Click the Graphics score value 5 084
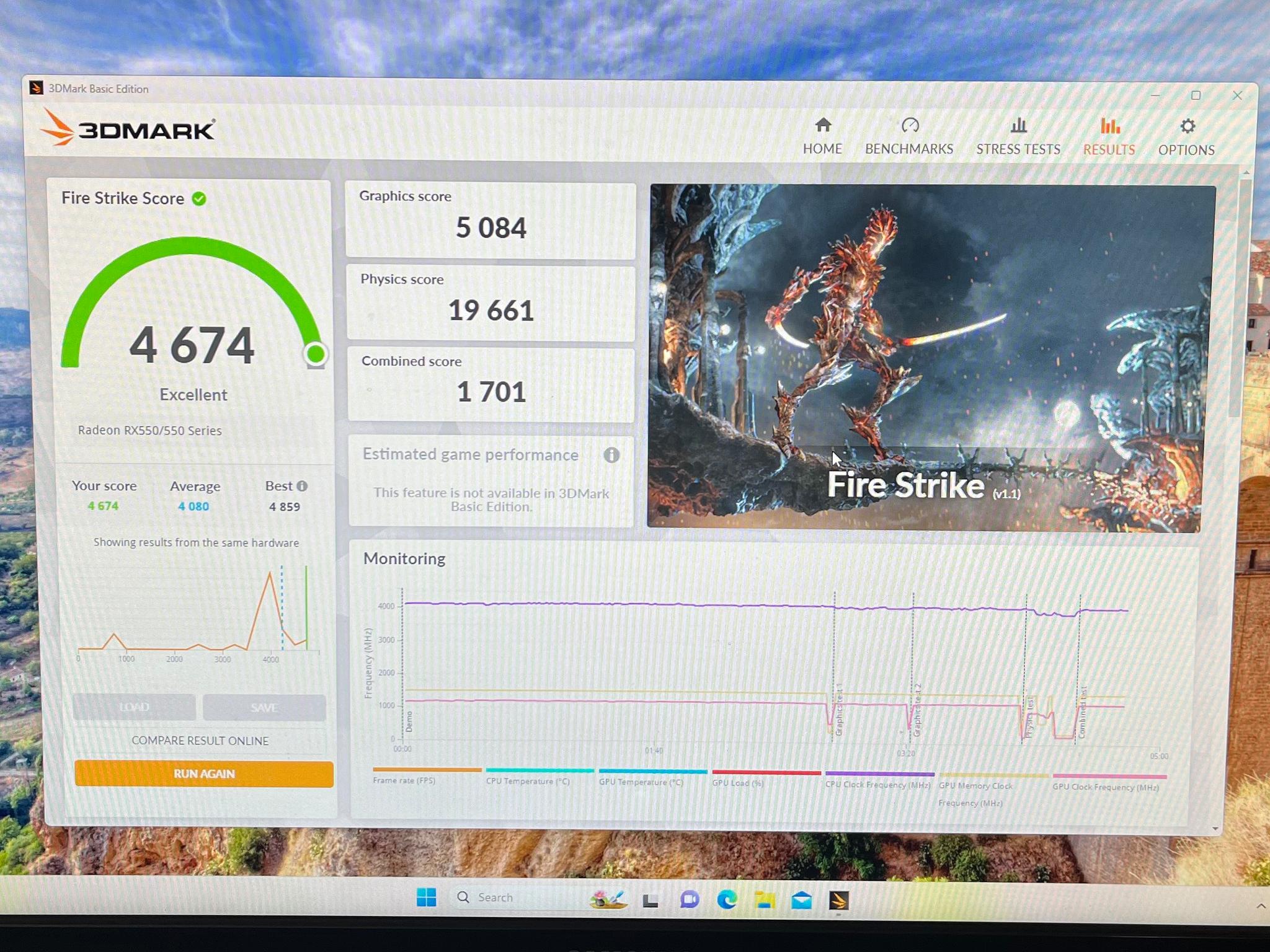This screenshot has width=1270, height=952. (x=491, y=228)
